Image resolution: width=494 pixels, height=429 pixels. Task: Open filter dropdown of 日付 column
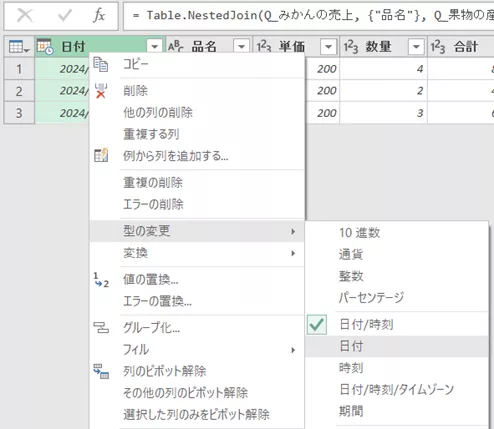pos(155,47)
